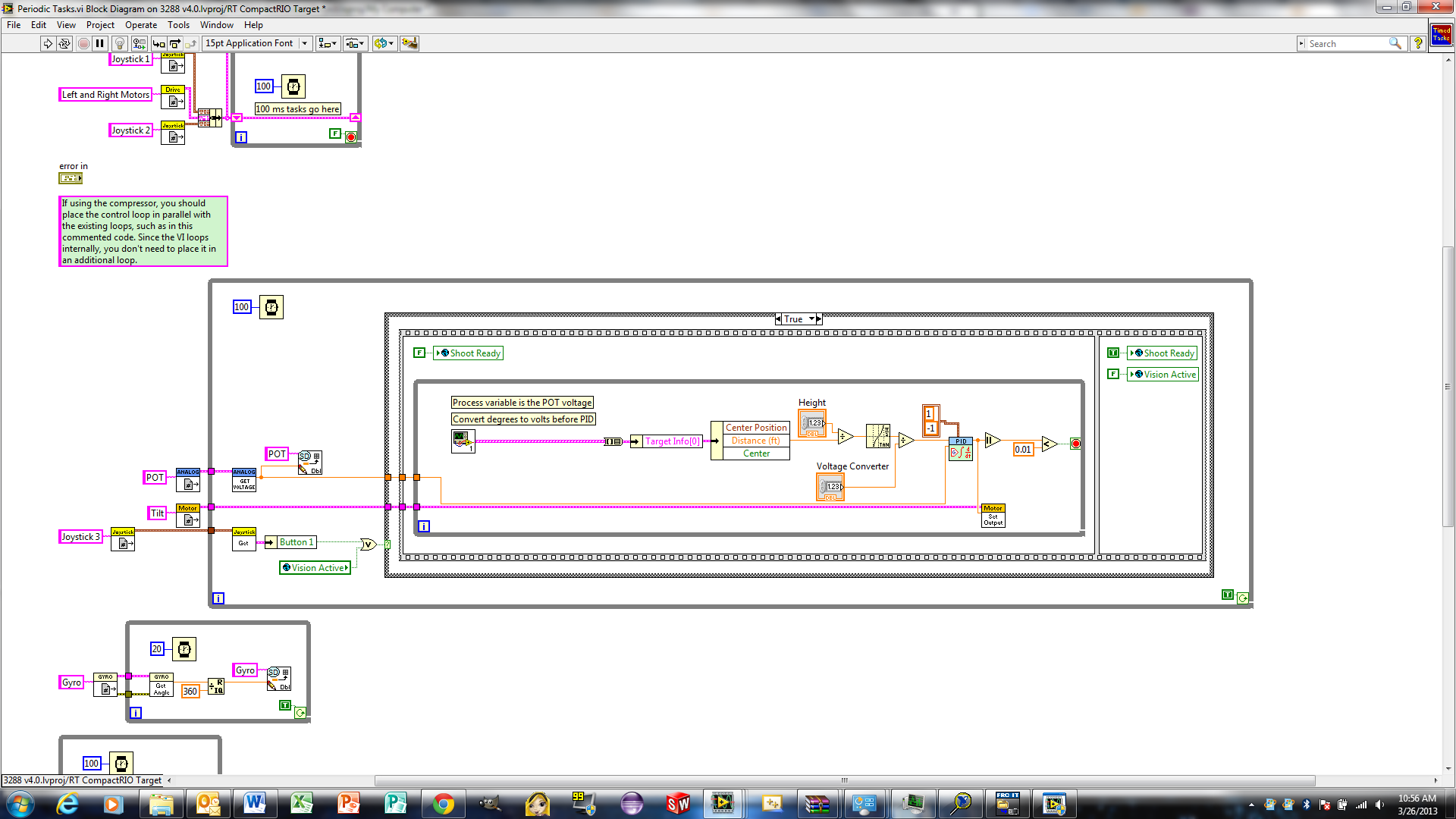This screenshot has height=819, width=1456.
Task: Select the arctangent function node
Action: click(x=878, y=436)
